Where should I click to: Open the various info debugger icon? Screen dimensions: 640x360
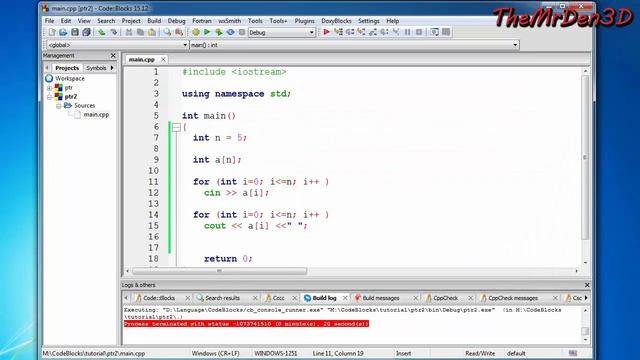(x=446, y=32)
